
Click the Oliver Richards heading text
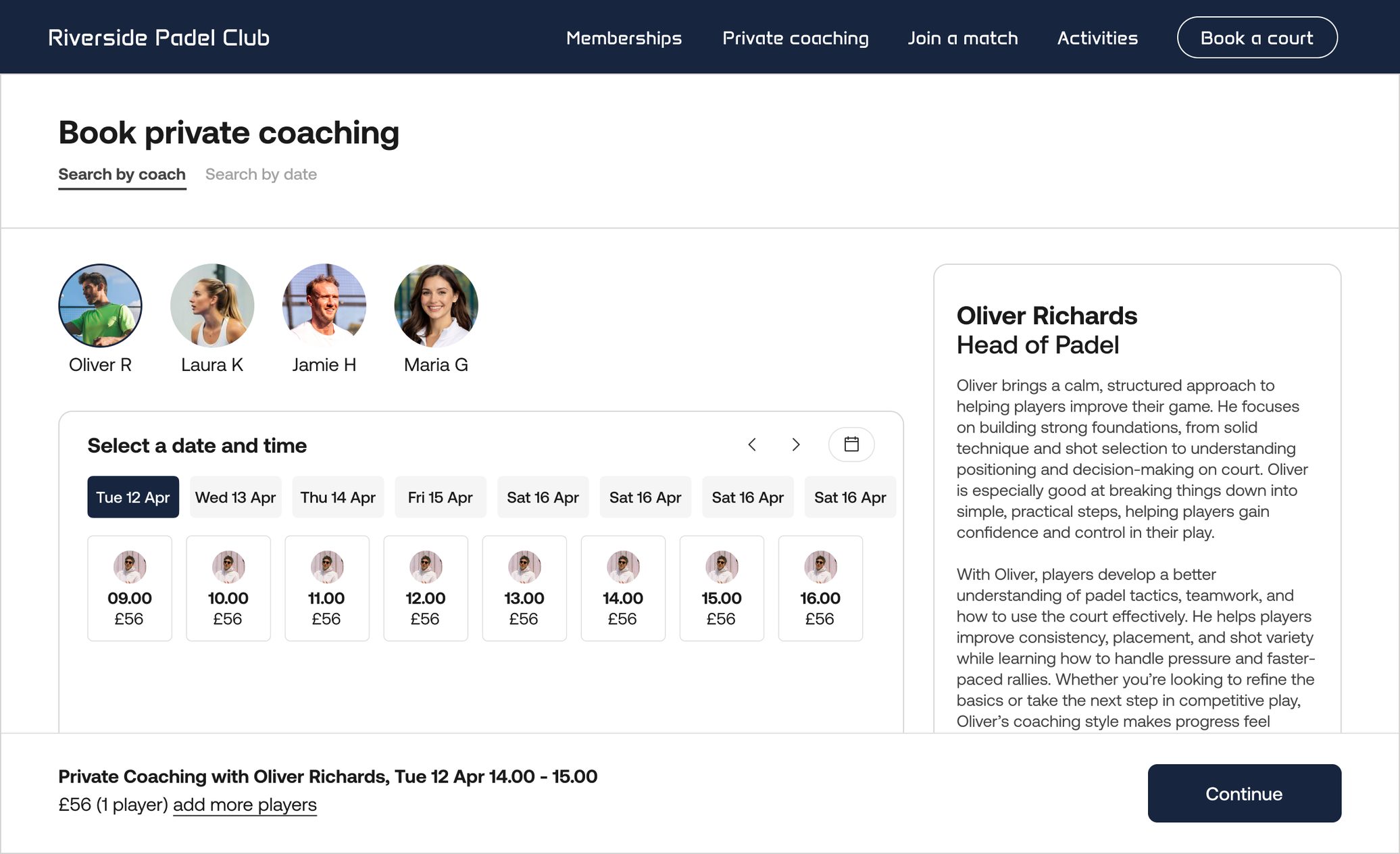1047,316
